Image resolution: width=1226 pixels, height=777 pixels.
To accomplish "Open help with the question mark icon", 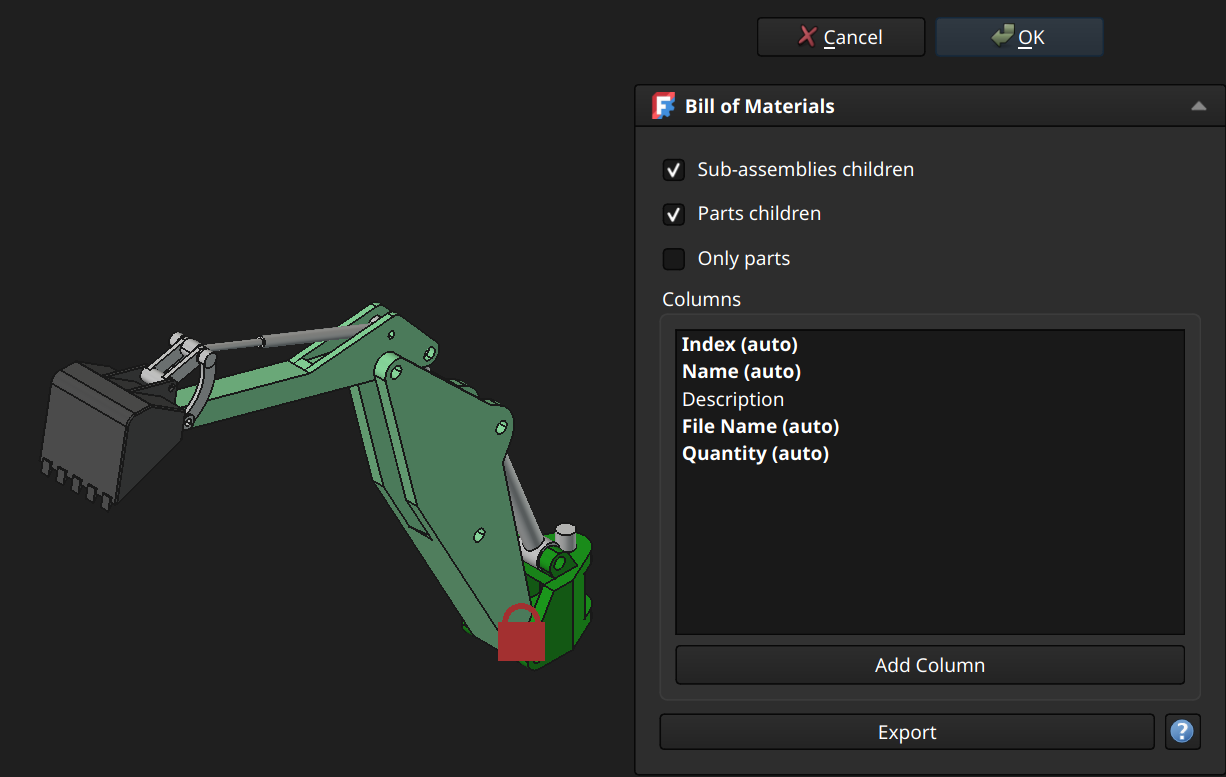I will 1182,732.
